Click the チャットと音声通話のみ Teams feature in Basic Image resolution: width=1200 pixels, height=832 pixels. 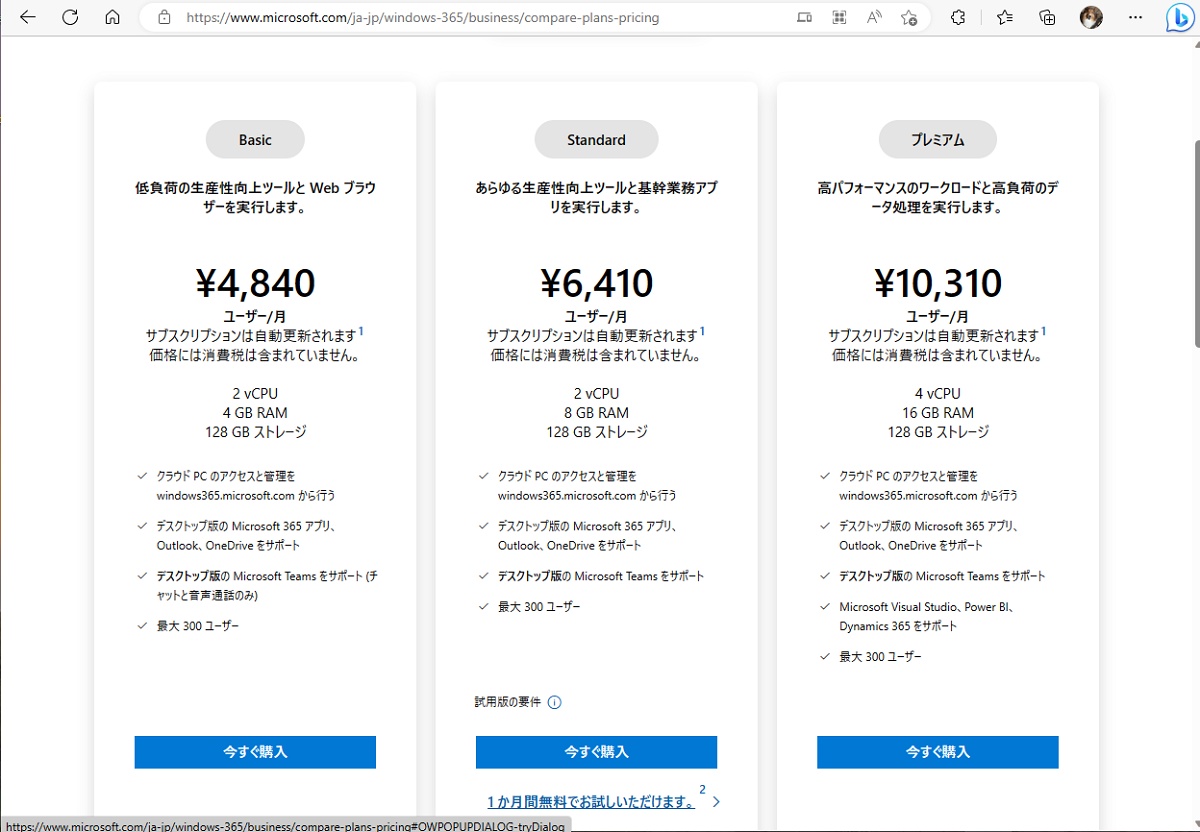tap(266, 586)
